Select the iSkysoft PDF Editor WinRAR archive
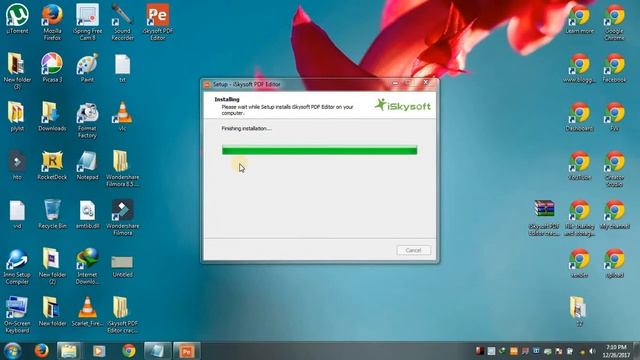Viewport: 640px width, 360px height. coord(544,218)
